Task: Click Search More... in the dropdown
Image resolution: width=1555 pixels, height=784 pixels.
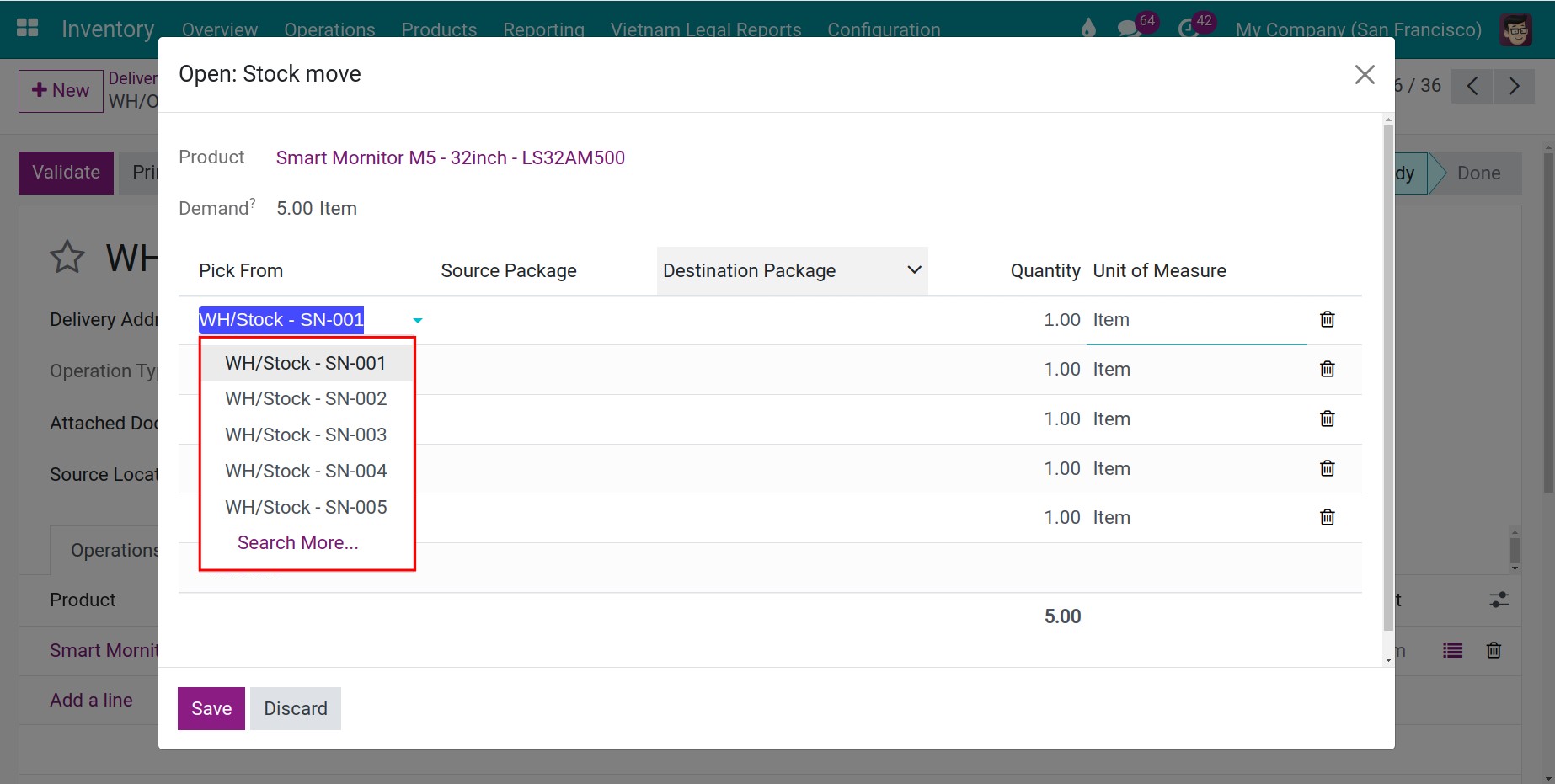Action: click(298, 542)
